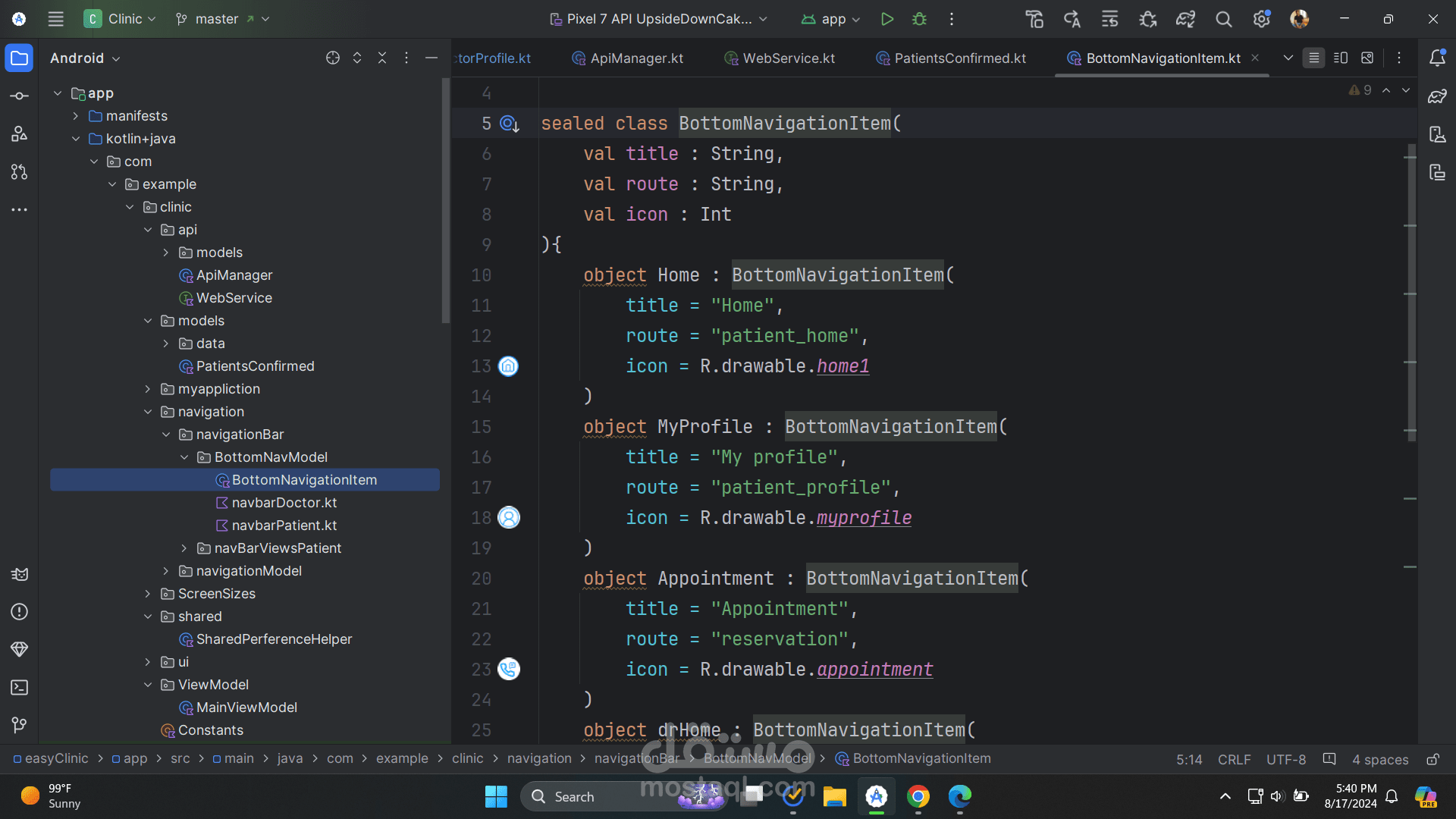
Task: Click select opened file target icon
Action: coord(332,58)
